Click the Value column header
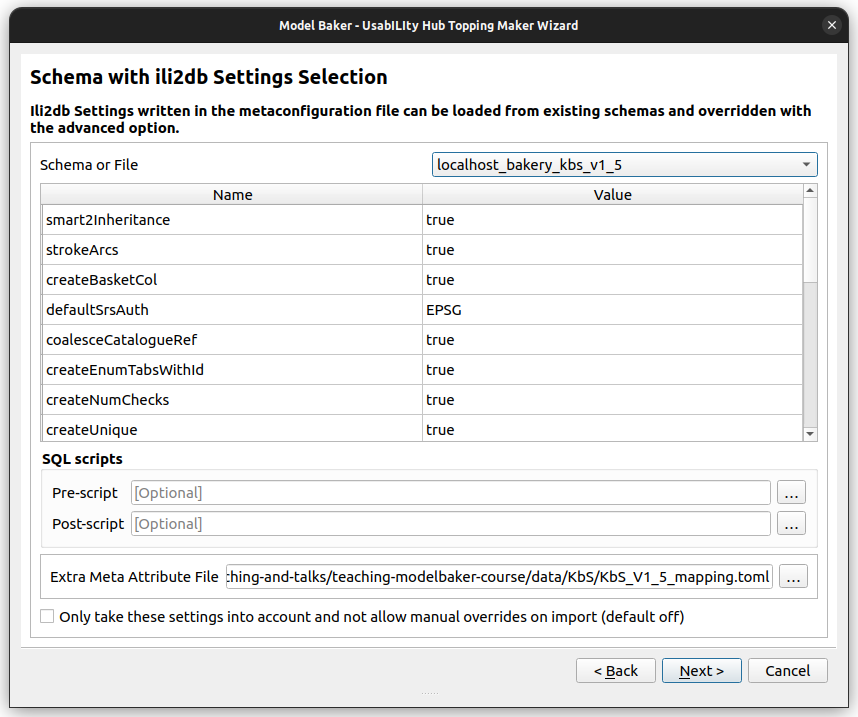Image resolution: width=858 pixels, height=717 pixels. [x=613, y=194]
